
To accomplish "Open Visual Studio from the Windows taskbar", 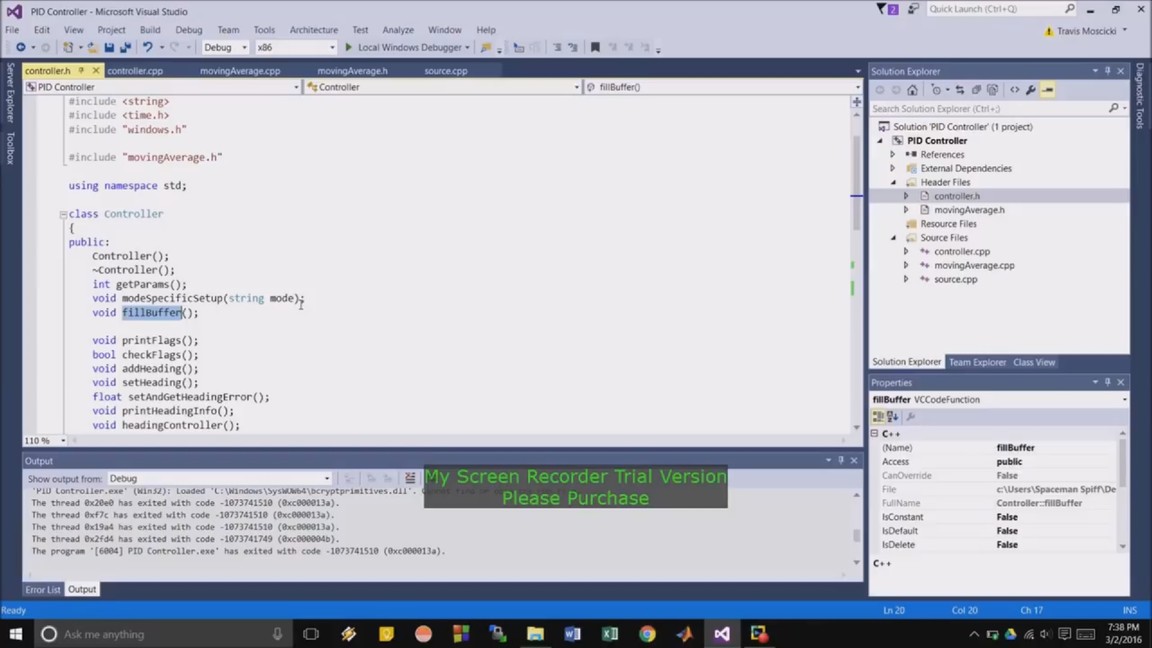I will [x=721, y=634].
